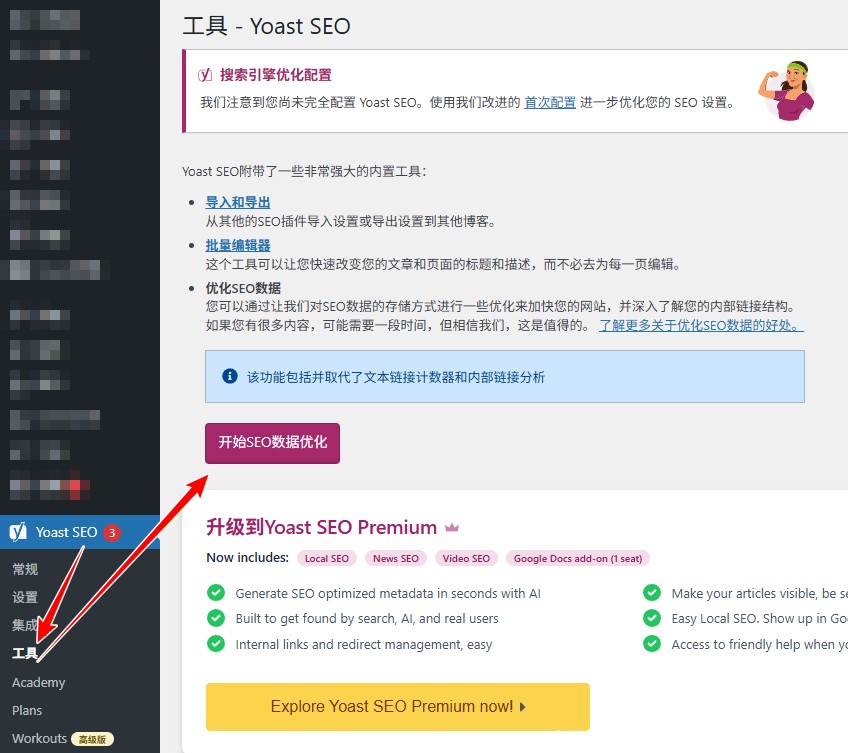The width and height of the screenshot is (848, 753).
Task: Click the notice text 该功能包括并取代了文本链接计数器和内部链接分析
Action: pos(396,377)
